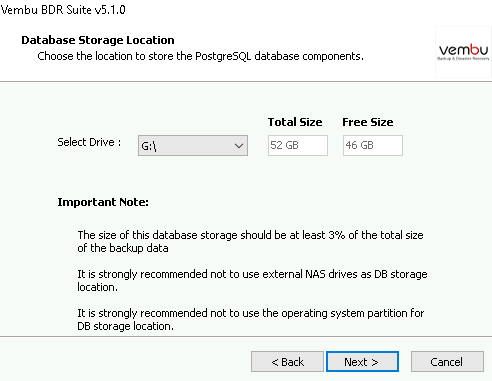
Task: Click the PostgreSQL database components subtitle text
Action: (200, 56)
